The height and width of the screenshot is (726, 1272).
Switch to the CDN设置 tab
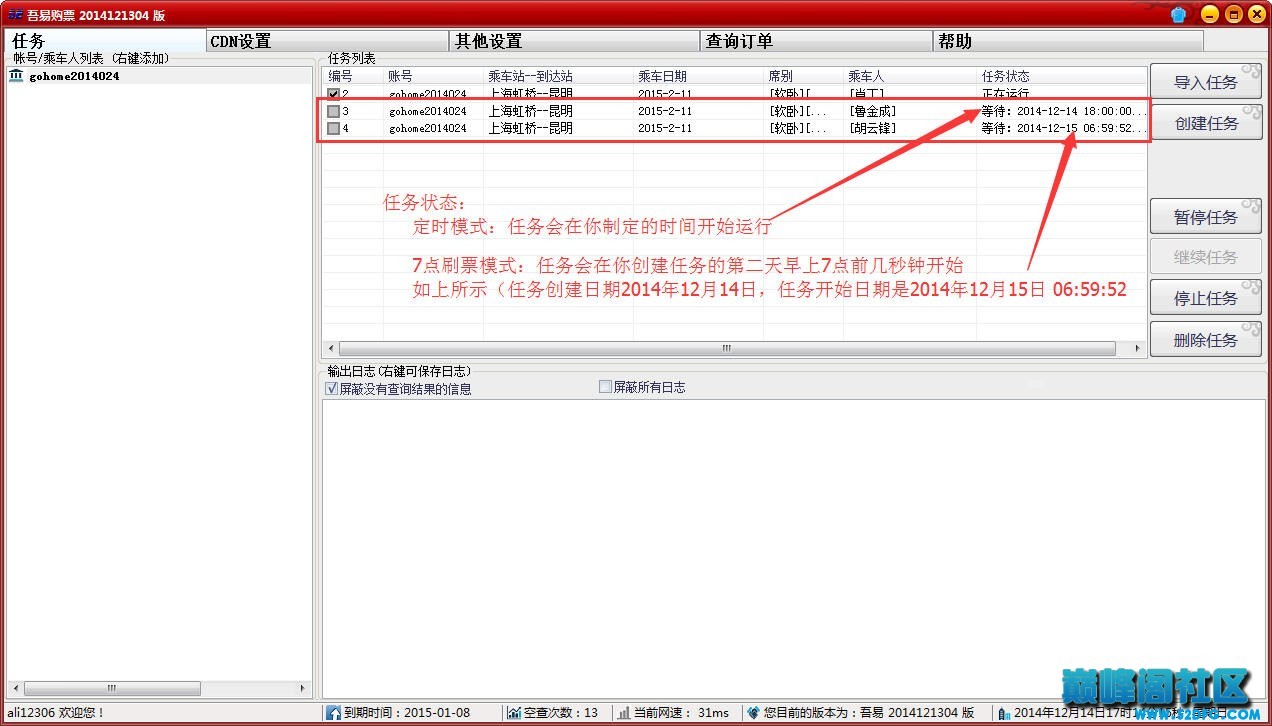point(240,41)
